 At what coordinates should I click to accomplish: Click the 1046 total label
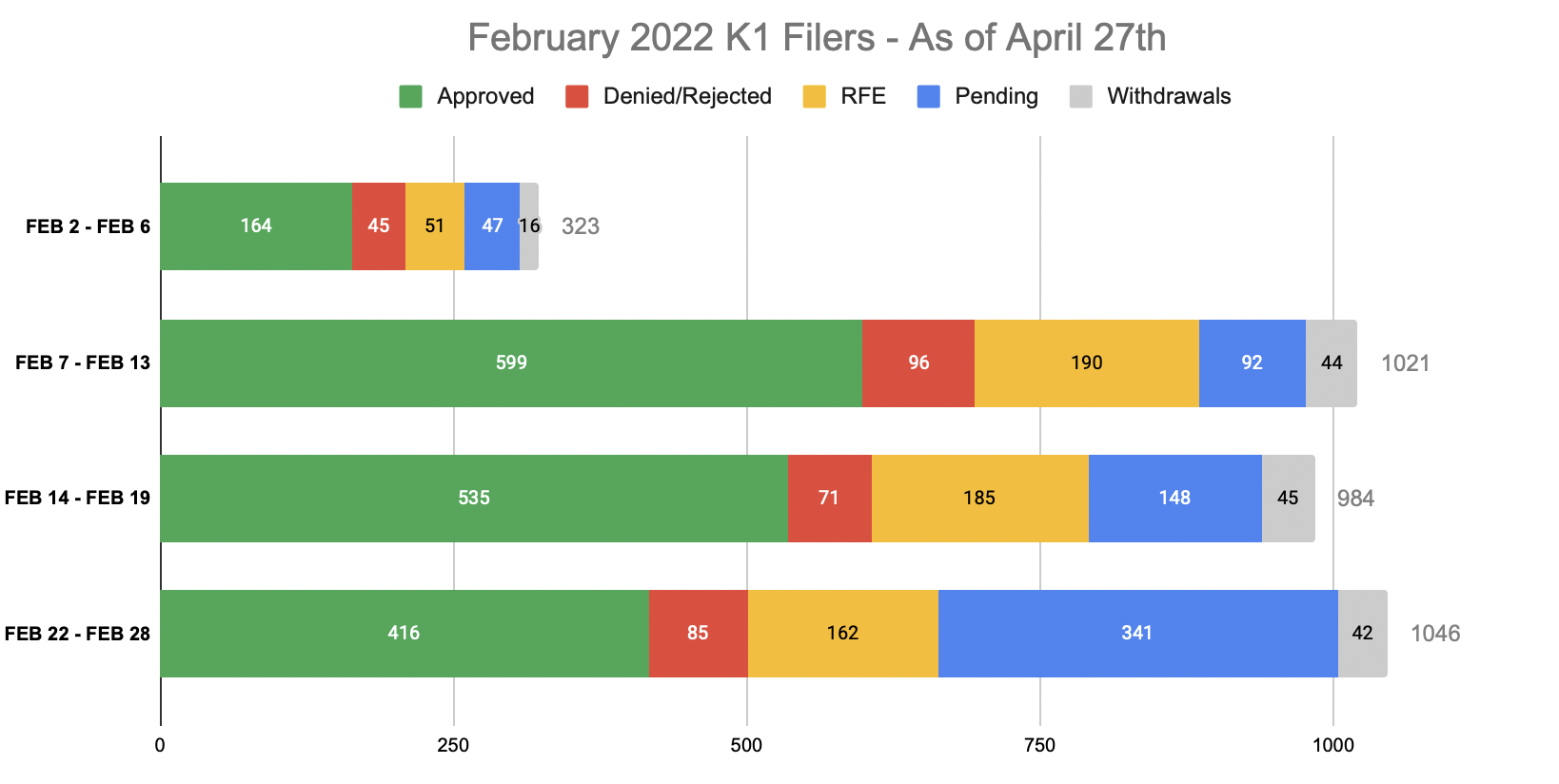pyautogui.click(x=1435, y=634)
